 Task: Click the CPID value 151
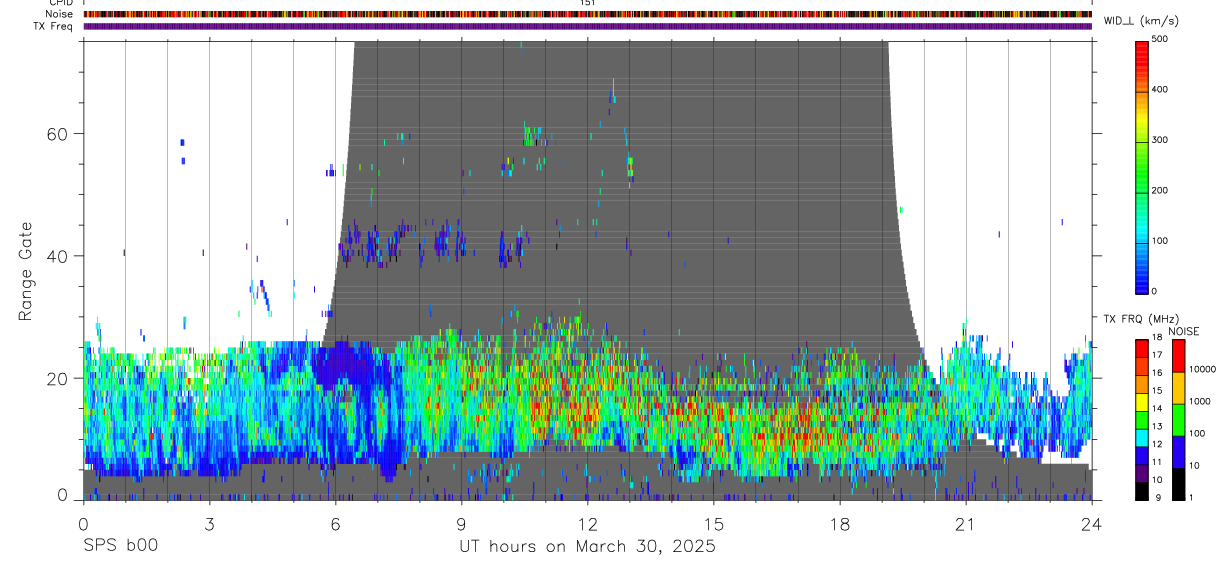tap(587, 3)
